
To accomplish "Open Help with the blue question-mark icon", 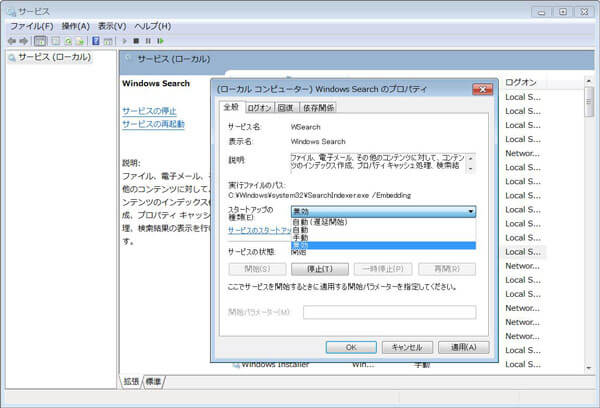I will [x=96, y=41].
